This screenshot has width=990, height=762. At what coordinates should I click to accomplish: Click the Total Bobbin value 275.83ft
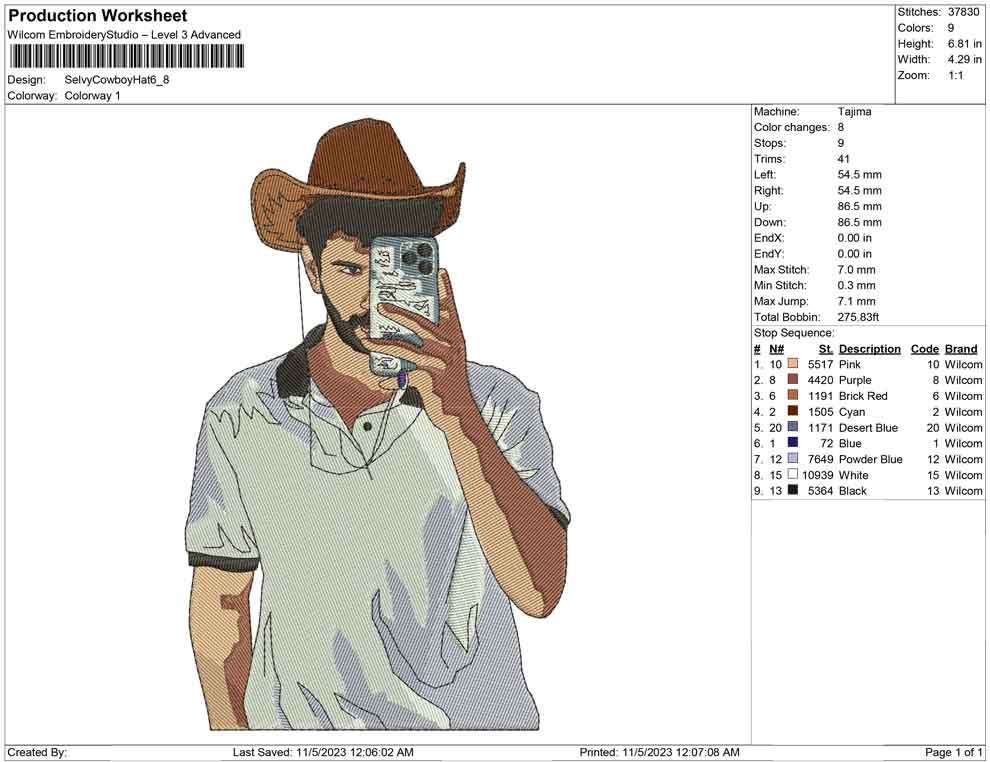[x=857, y=317]
